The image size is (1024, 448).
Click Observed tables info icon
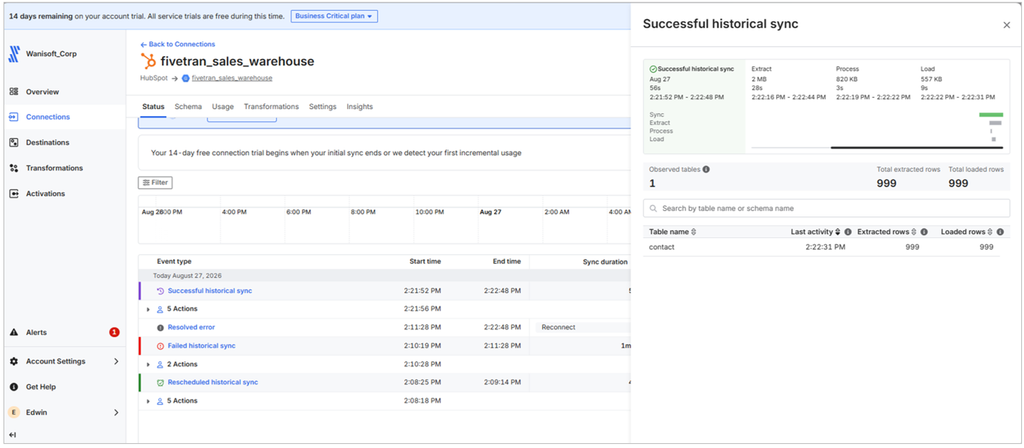point(706,169)
